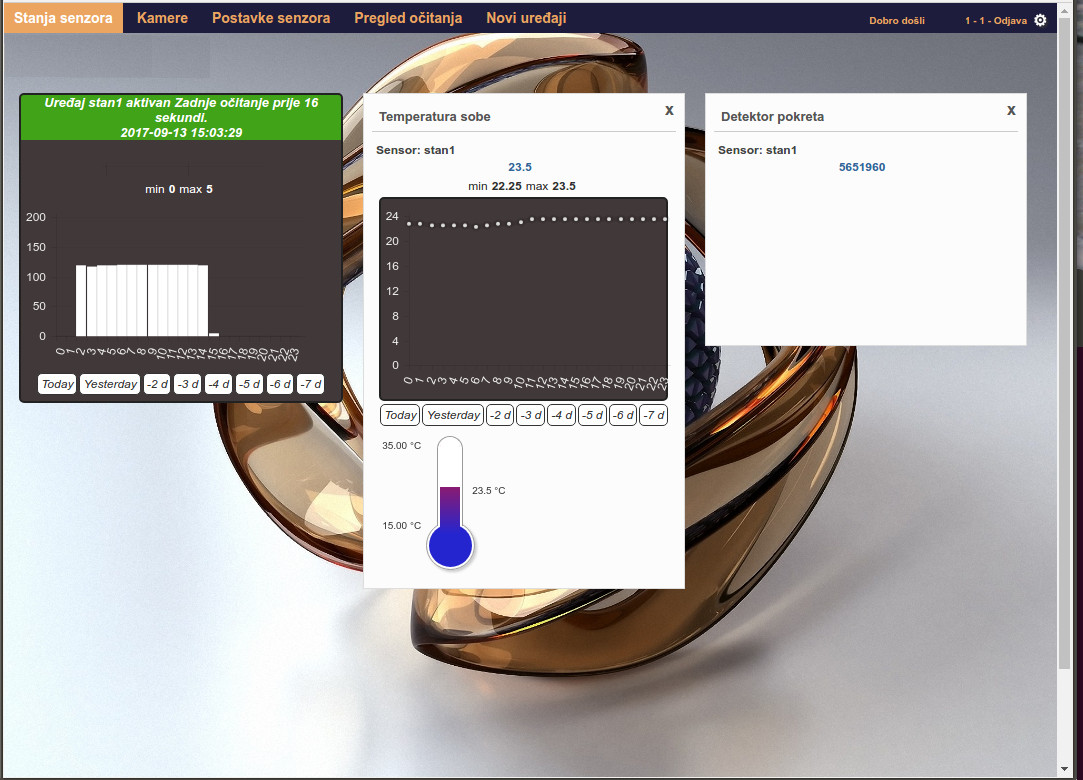
Task: Click the thermometer graphic
Action: click(450, 503)
